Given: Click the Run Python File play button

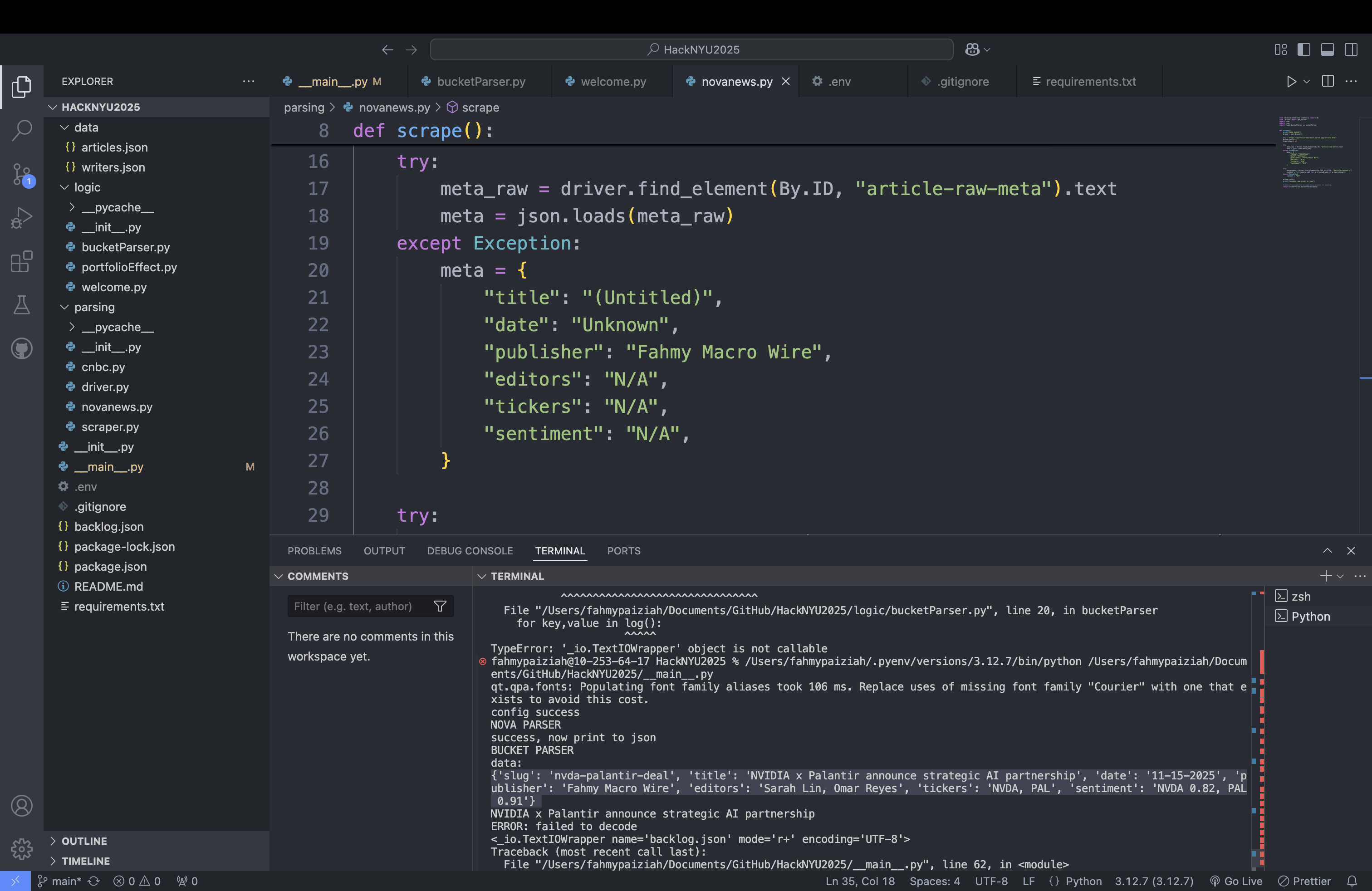Looking at the screenshot, I should pos(1291,81).
